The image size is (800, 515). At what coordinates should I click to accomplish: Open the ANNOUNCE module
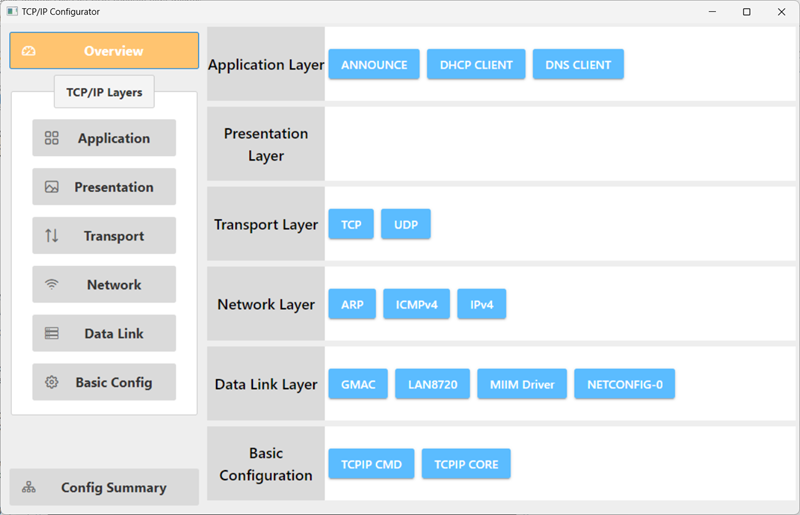tap(374, 64)
